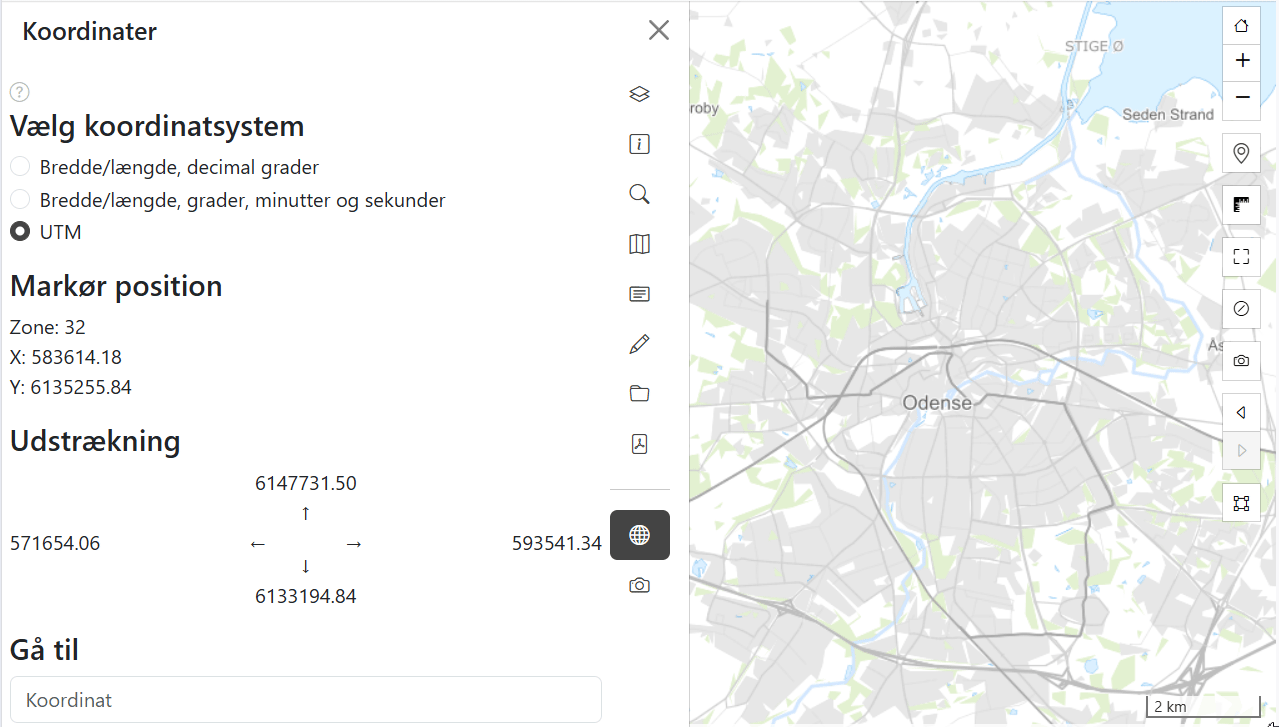The width and height of the screenshot is (1279, 727).
Task: Activate the ruler measure tool
Action: pos(1241,205)
